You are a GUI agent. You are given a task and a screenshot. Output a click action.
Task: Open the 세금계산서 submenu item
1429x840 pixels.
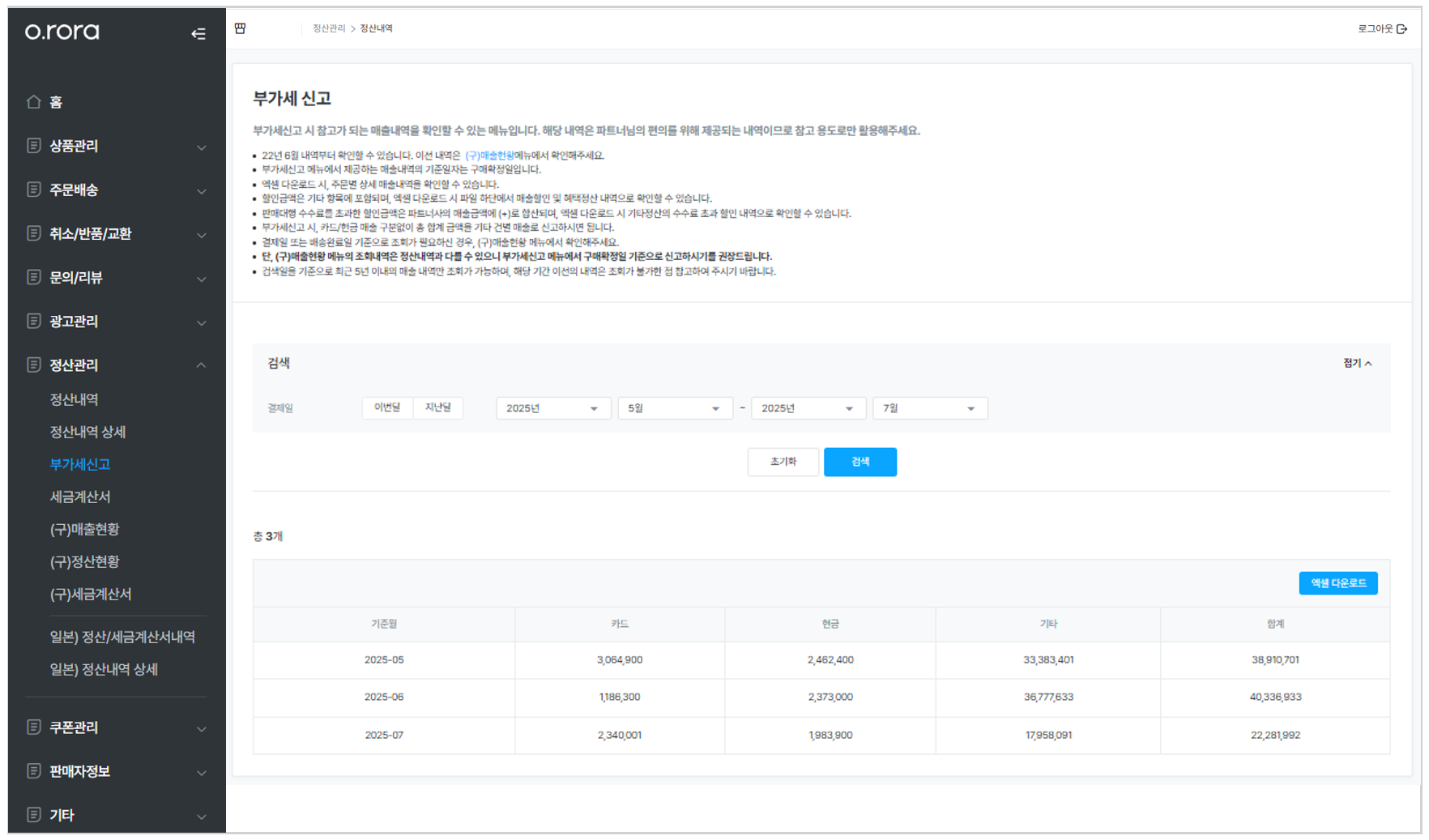coord(80,497)
